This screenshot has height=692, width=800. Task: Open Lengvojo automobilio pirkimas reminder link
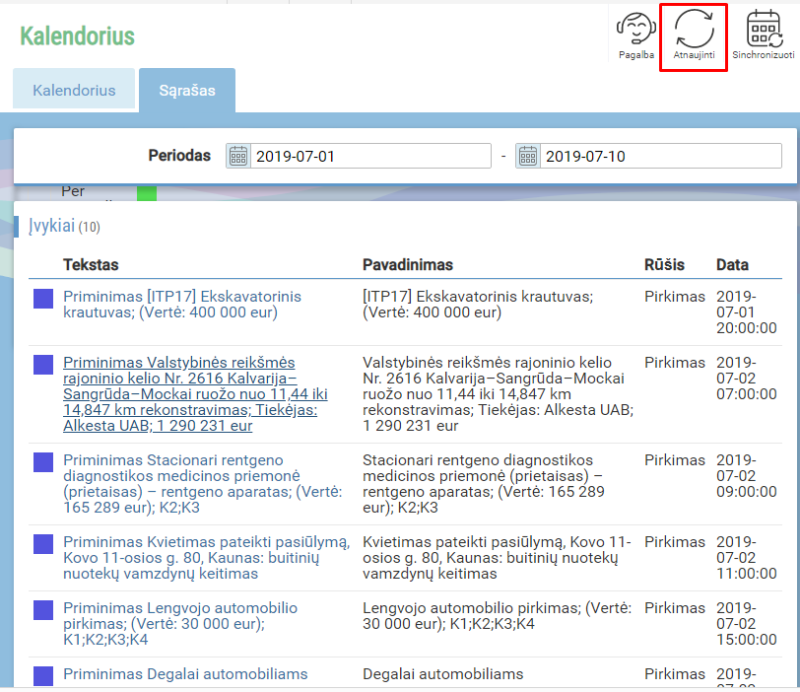click(x=180, y=623)
